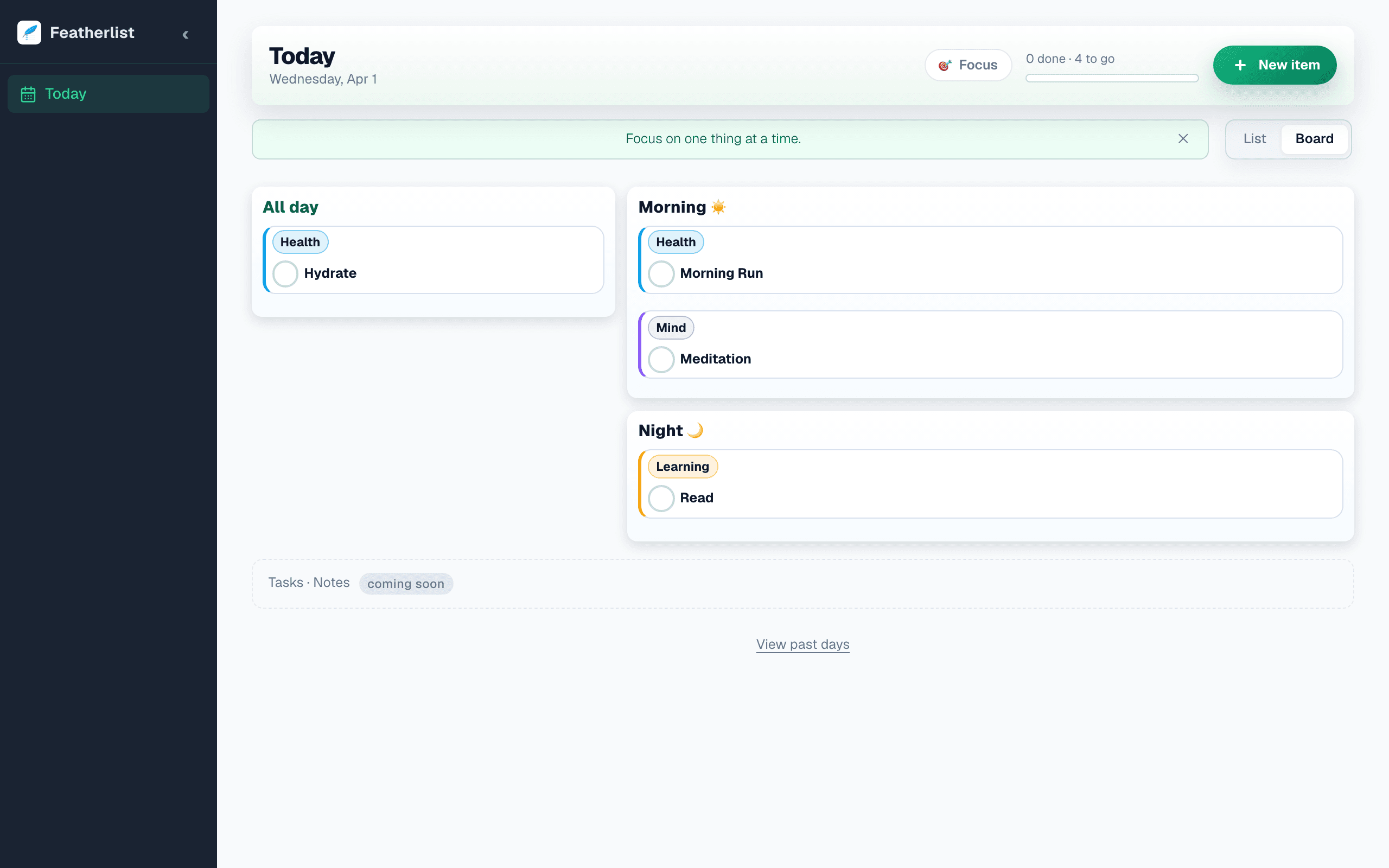Screen dimensions: 1389x868
Task: Complete the Meditation task
Action: pos(661,359)
